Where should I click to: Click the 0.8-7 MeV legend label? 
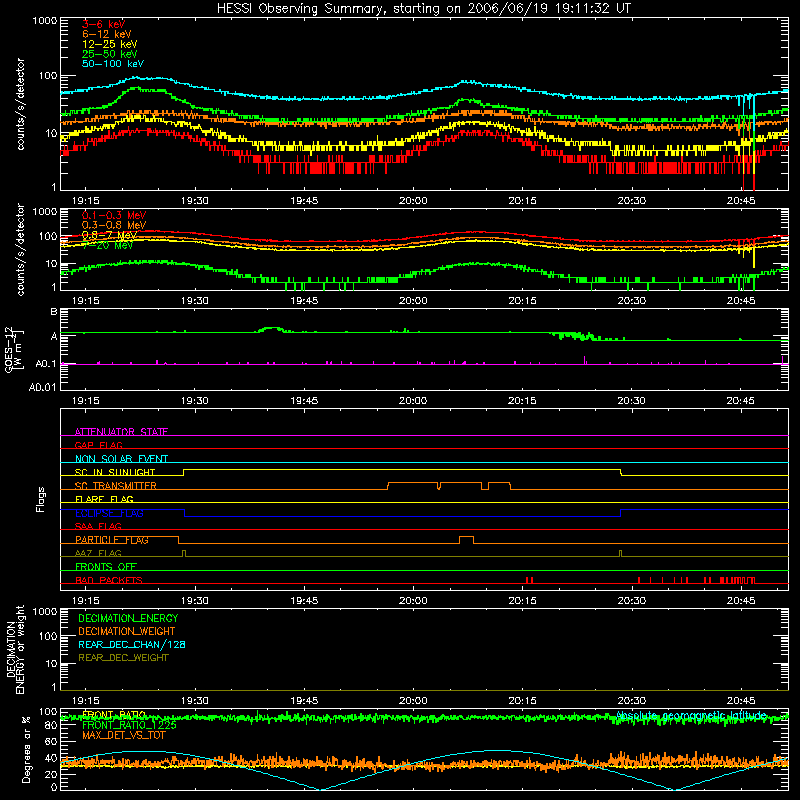click(x=109, y=235)
